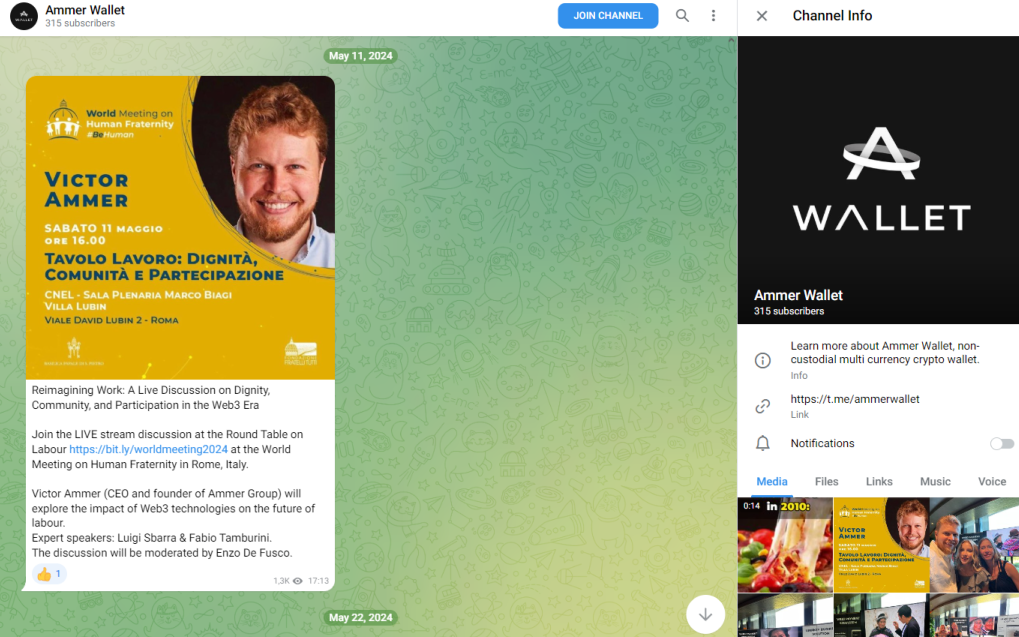The width and height of the screenshot is (1019, 637).
Task: Click the Info circle icon beside description
Action: (x=762, y=360)
